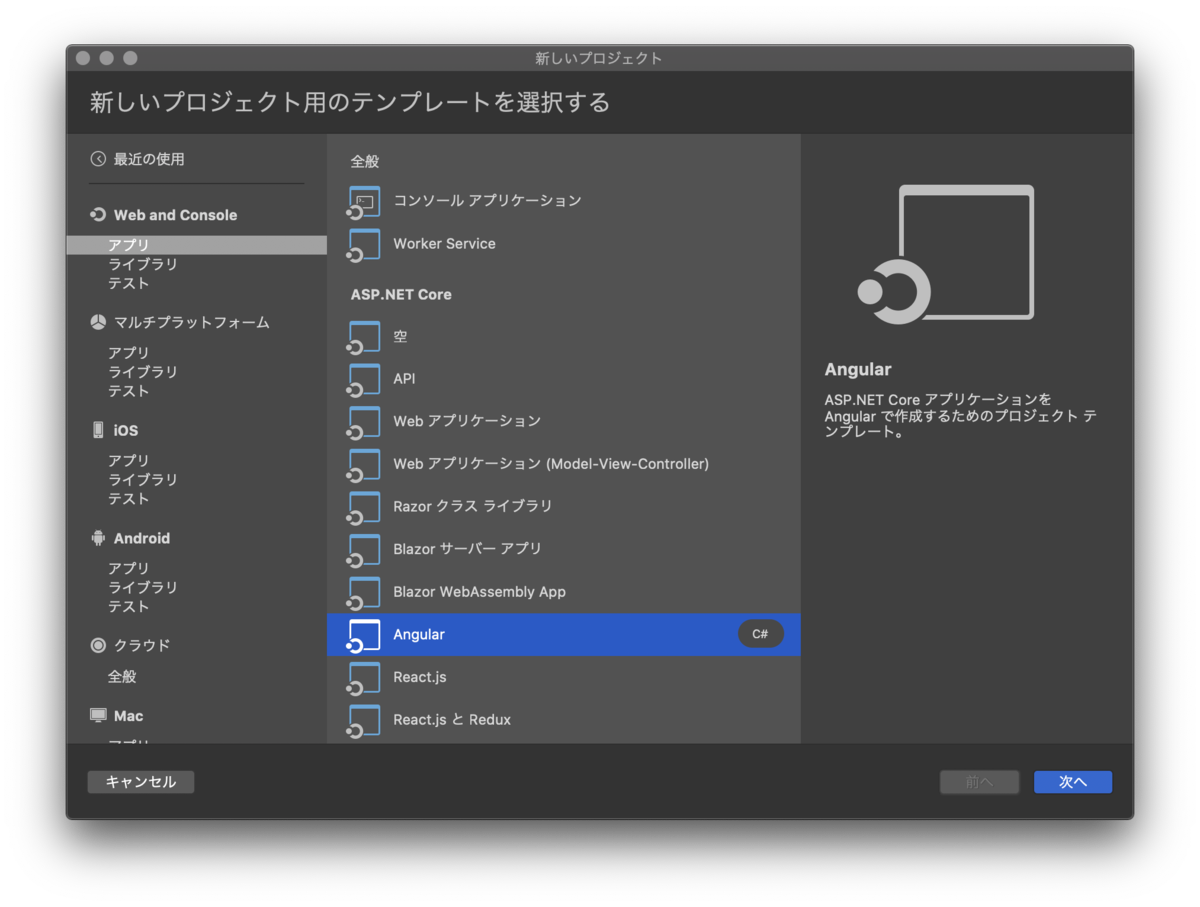The width and height of the screenshot is (1200, 907).
Task: Click the large Angular preview image
Action: tap(946, 255)
